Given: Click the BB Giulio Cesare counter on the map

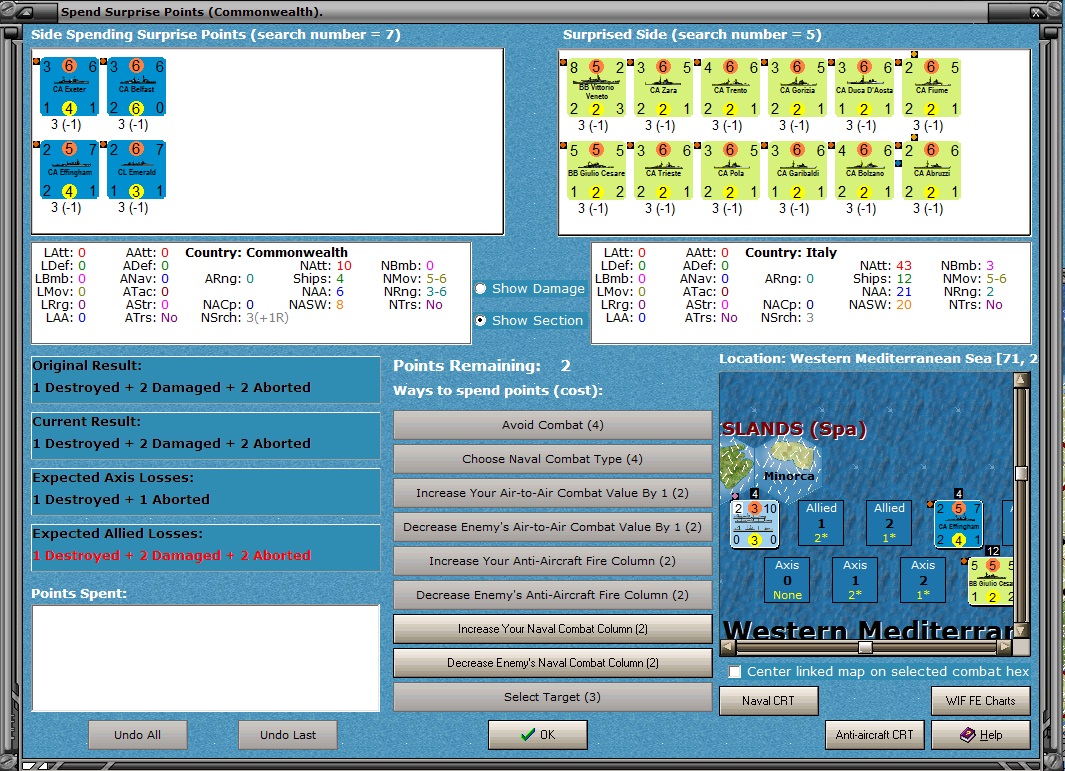Looking at the screenshot, I should (990, 581).
